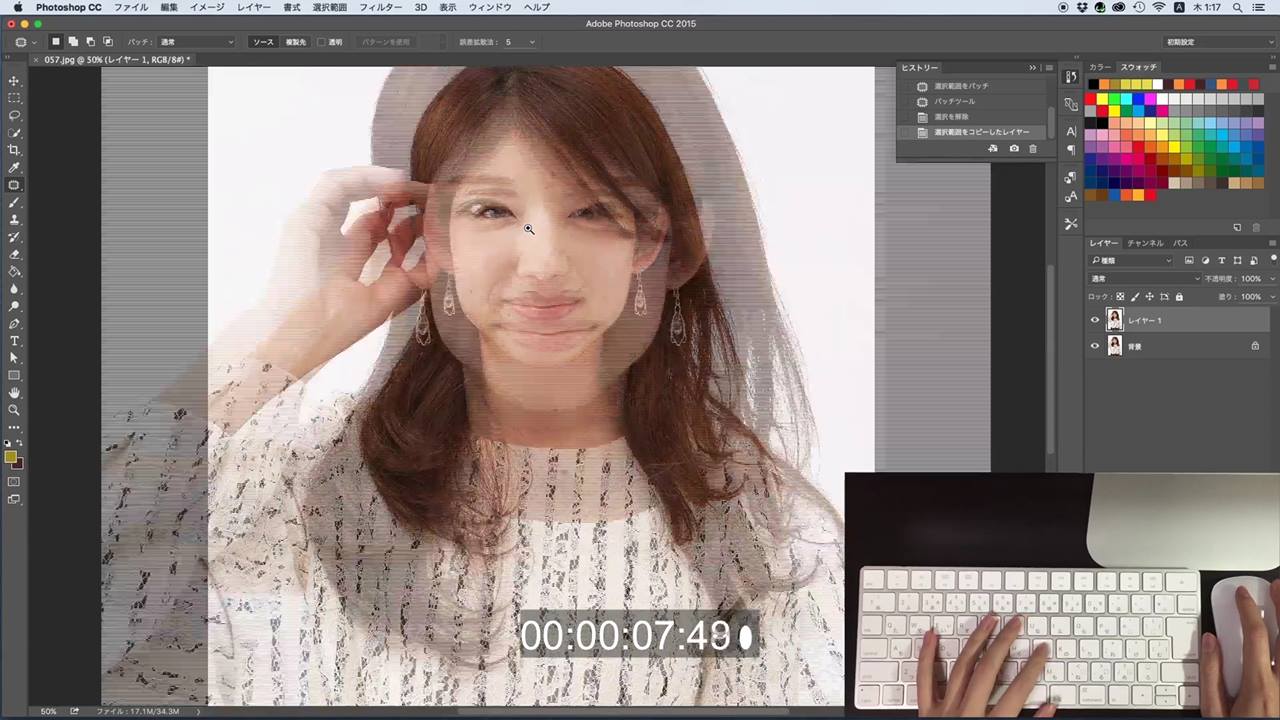This screenshot has height=720, width=1280.
Task: Open the レイヤー menu in menu bar
Action: (253, 7)
